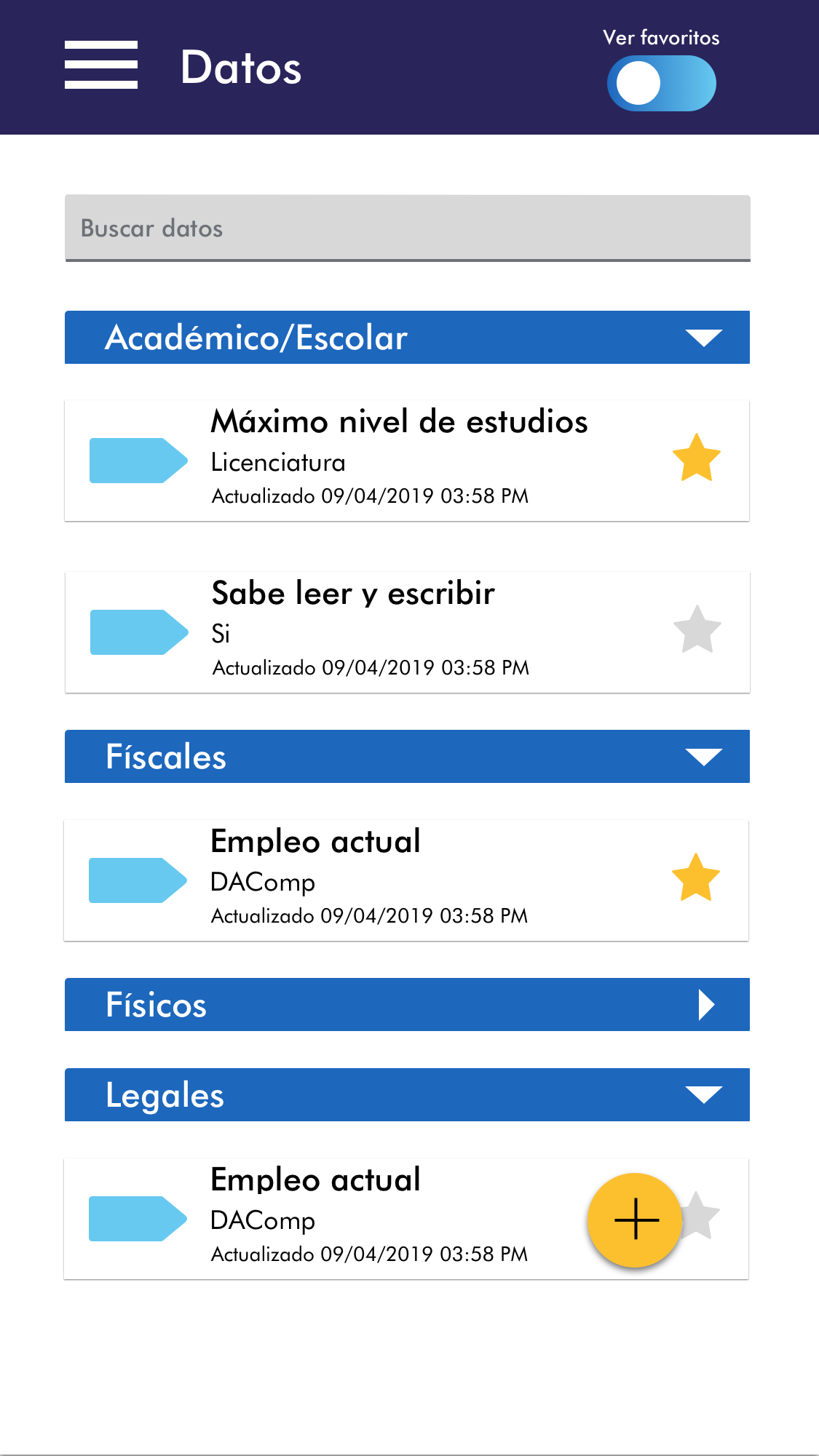The width and height of the screenshot is (819, 1456).
Task: Collapse the Académico/Escolar section arrow
Action: [703, 338]
